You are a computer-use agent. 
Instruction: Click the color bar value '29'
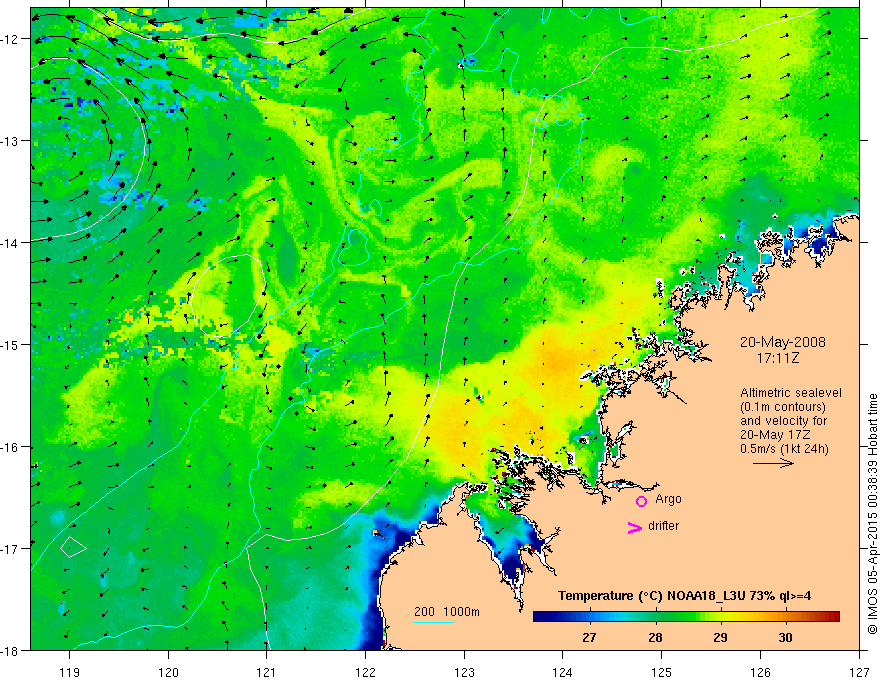[720, 637]
